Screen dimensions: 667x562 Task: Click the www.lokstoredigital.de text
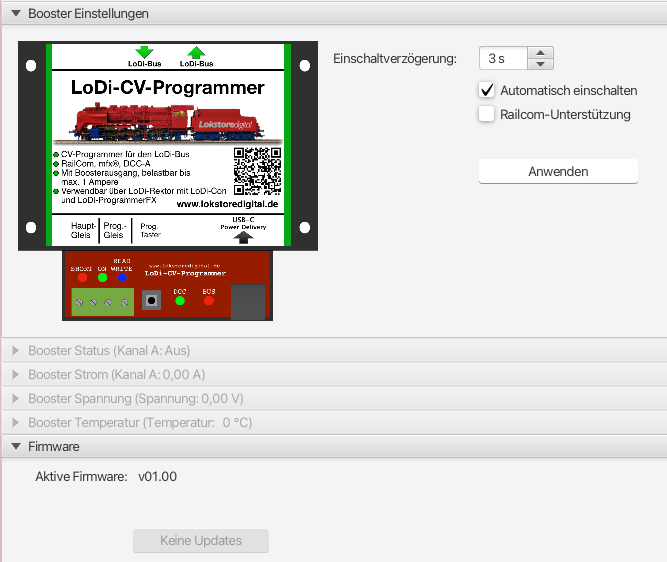click(x=227, y=204)
